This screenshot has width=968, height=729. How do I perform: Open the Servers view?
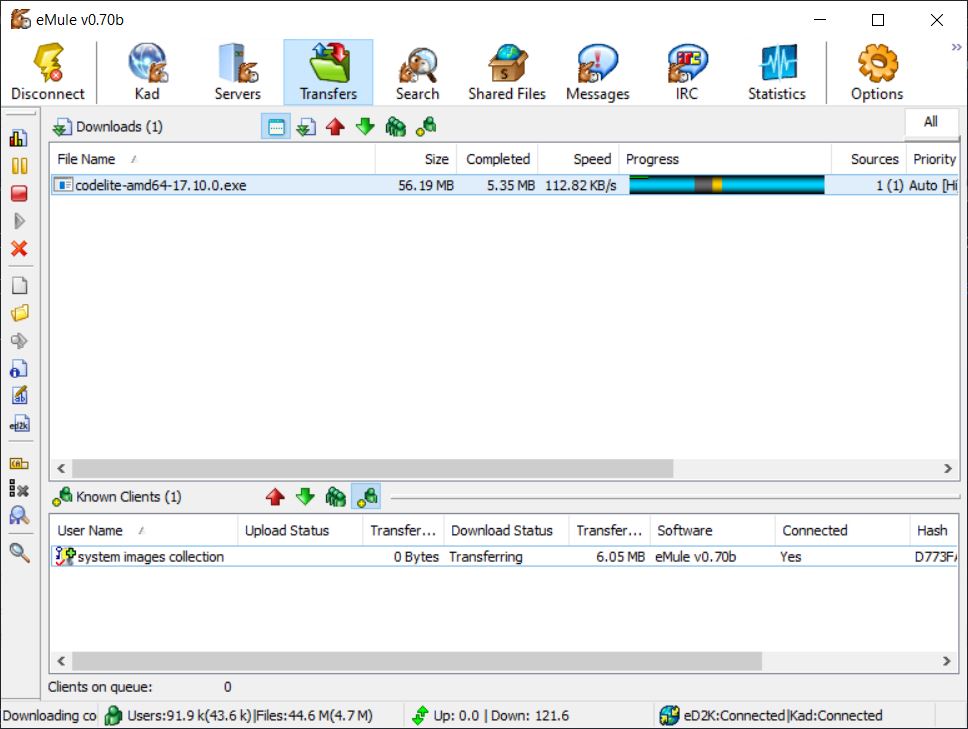point(237,73)
